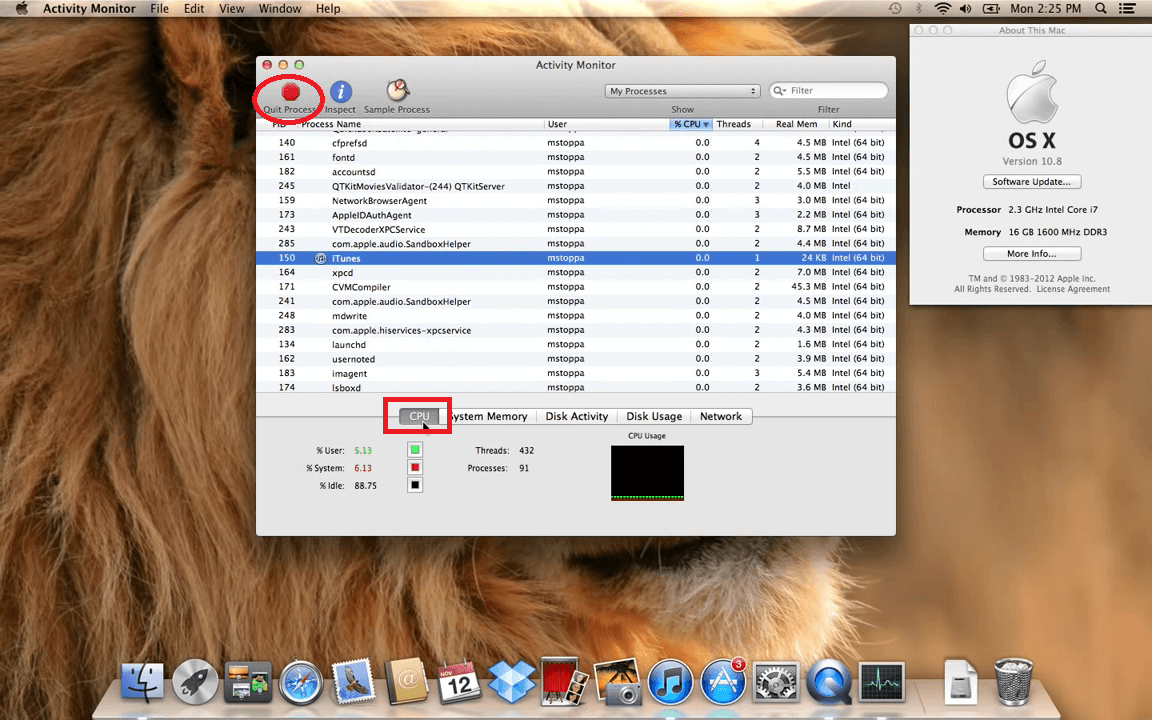Screen dimensions: 1152x720
Task: Open Launchpad rocket icon in Dock
Action: [195, 682]
